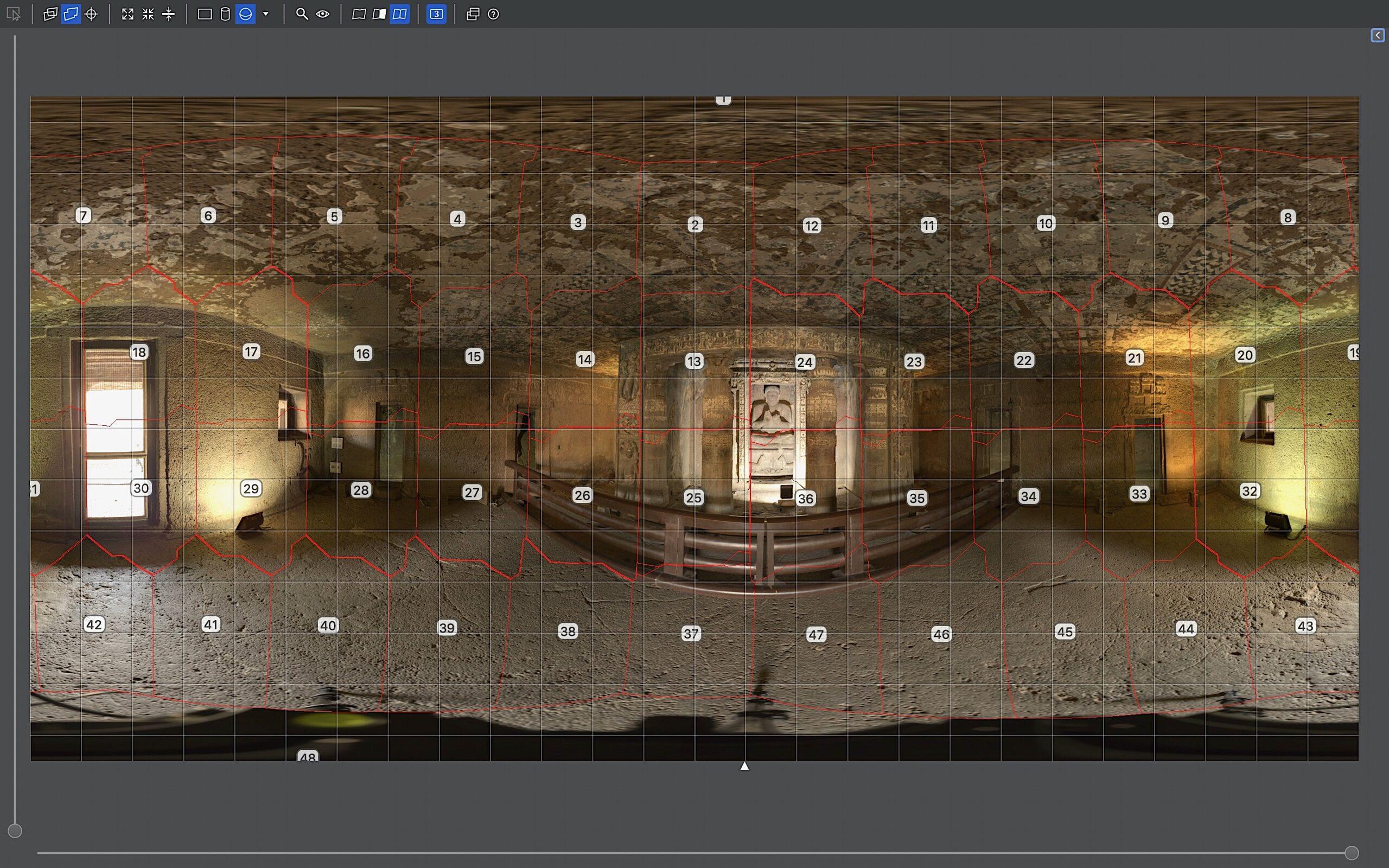1389x868 pixels.
Task: Select image number 3 in the ceiling row
Action: (578, 222)
